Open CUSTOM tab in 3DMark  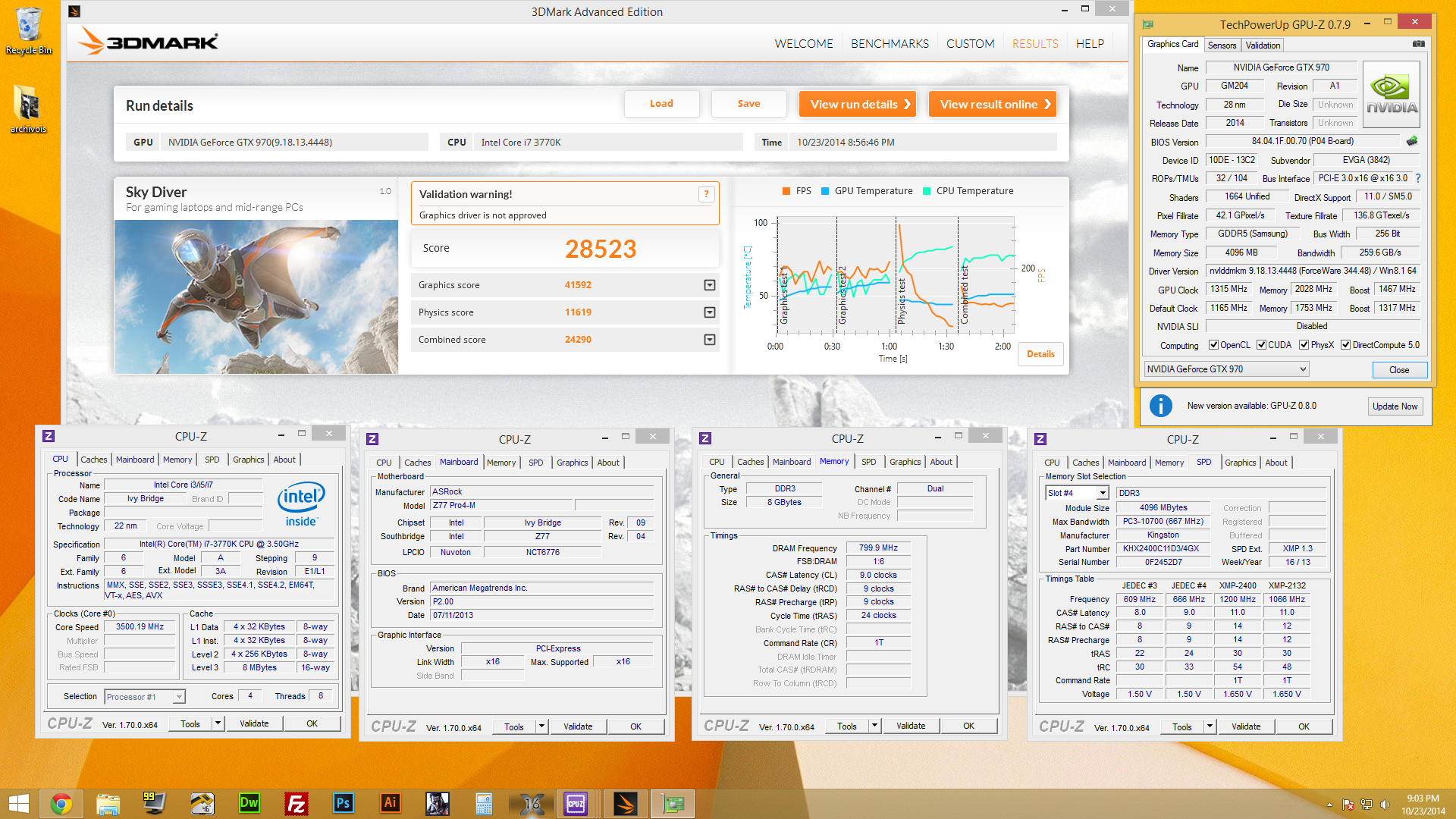click(x=970, y=44)
